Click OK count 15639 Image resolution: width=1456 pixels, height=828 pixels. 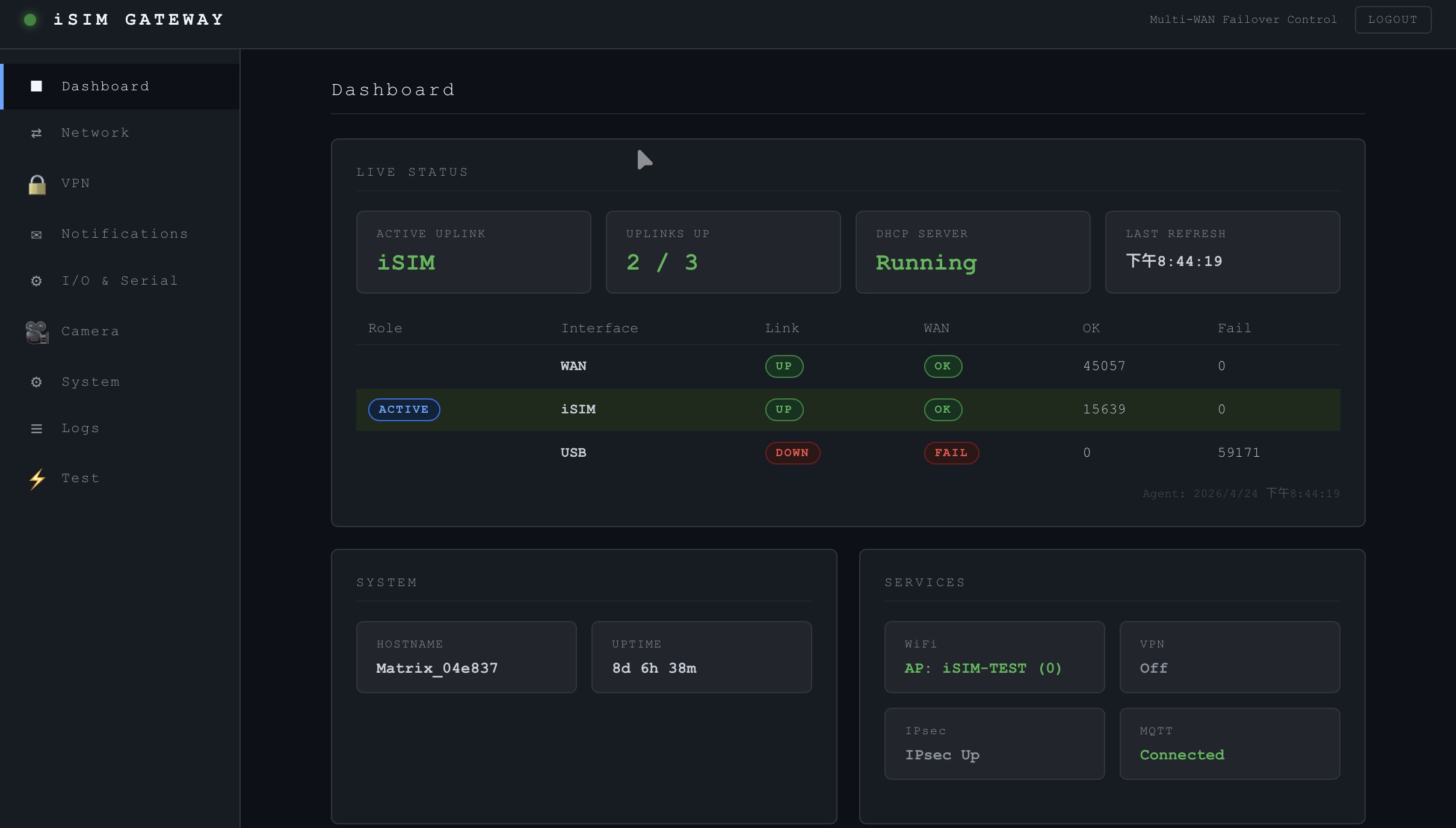tap(1104, 409)
